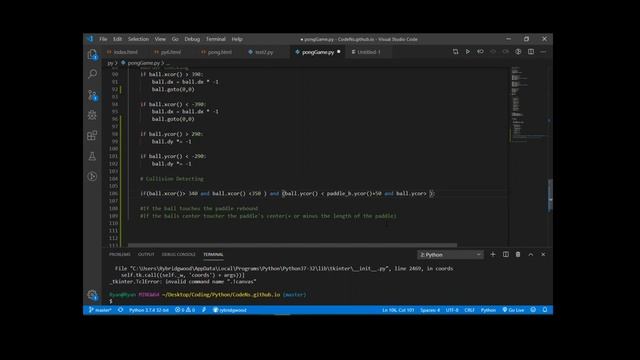Split the editor with the split icon
This screenshot has width=640, height=360.
pyautogui.click(x=531, y=52)
